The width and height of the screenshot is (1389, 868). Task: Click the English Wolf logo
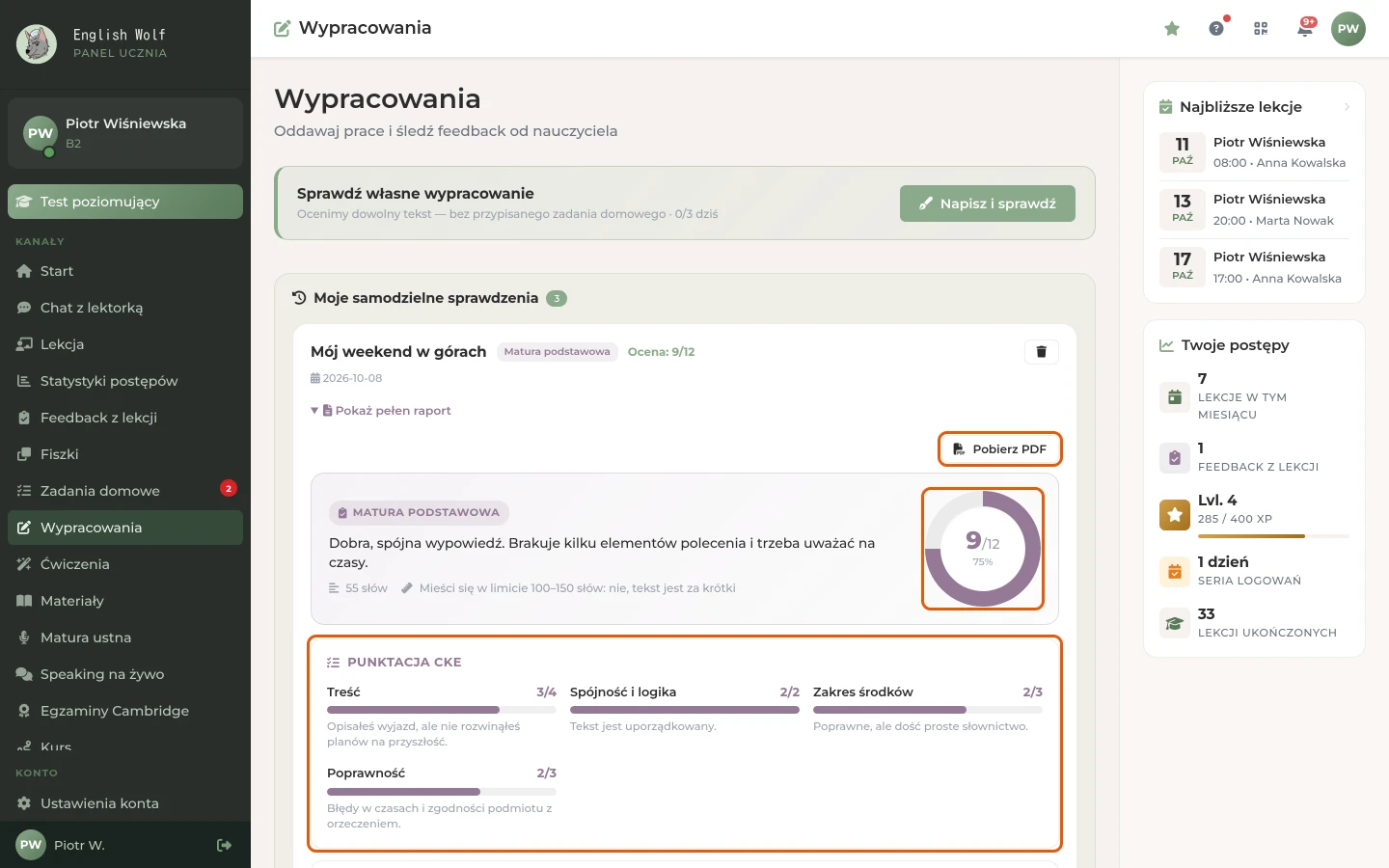click(37, 43)
